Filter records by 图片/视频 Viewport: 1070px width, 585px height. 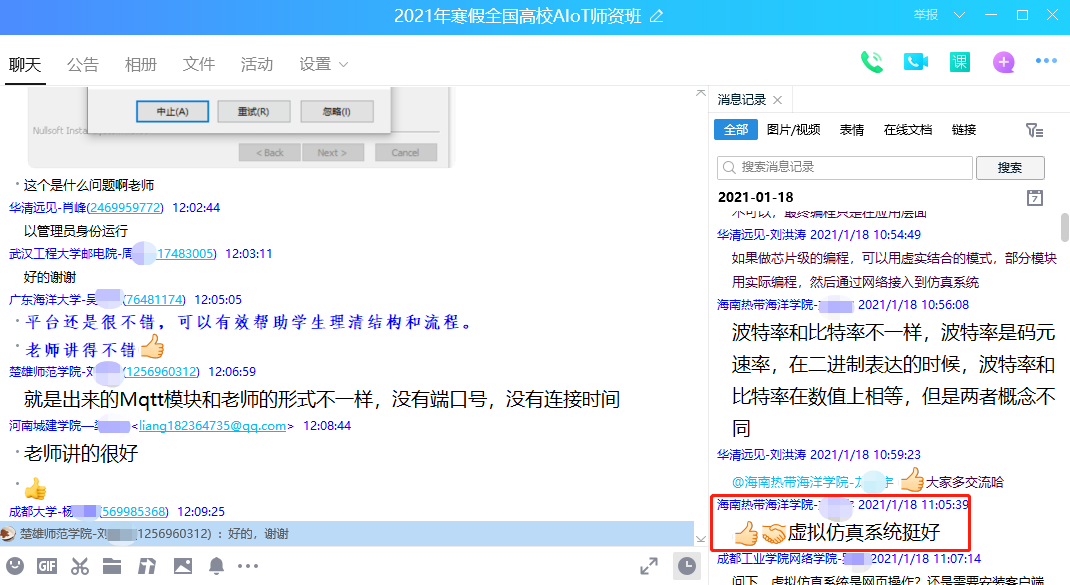click(x=793, y=130)
